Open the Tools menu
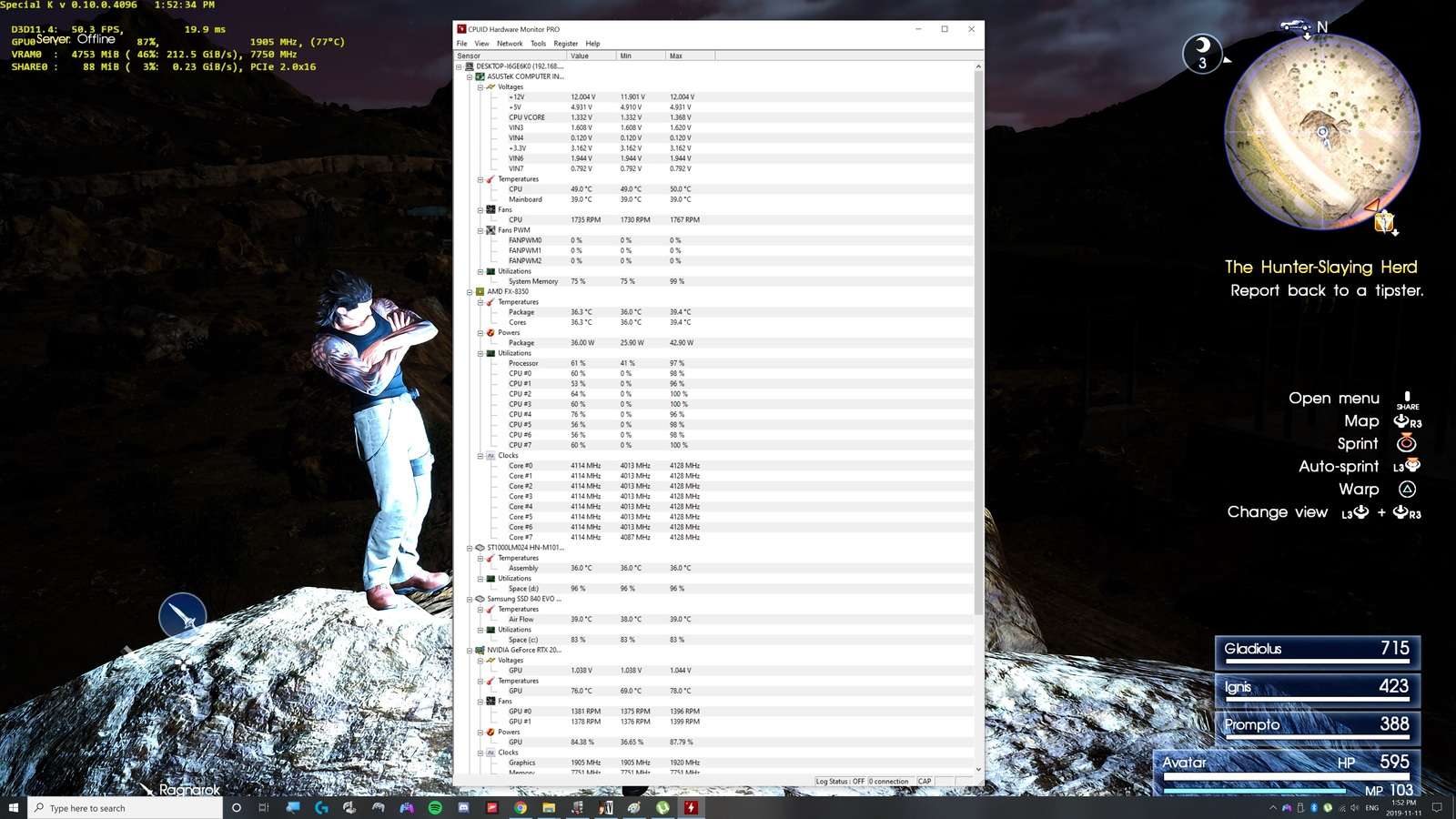Viewport: 1456px width, 819px height. (x=539, y=44)
